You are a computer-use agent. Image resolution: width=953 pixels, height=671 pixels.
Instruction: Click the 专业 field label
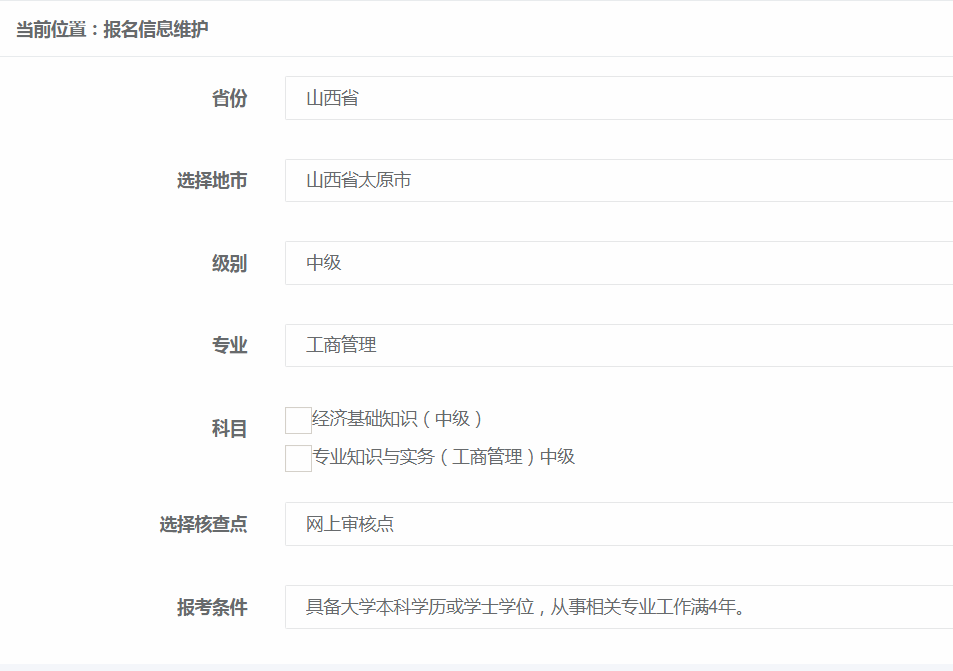pyautogui.click(x=229, y=346)
